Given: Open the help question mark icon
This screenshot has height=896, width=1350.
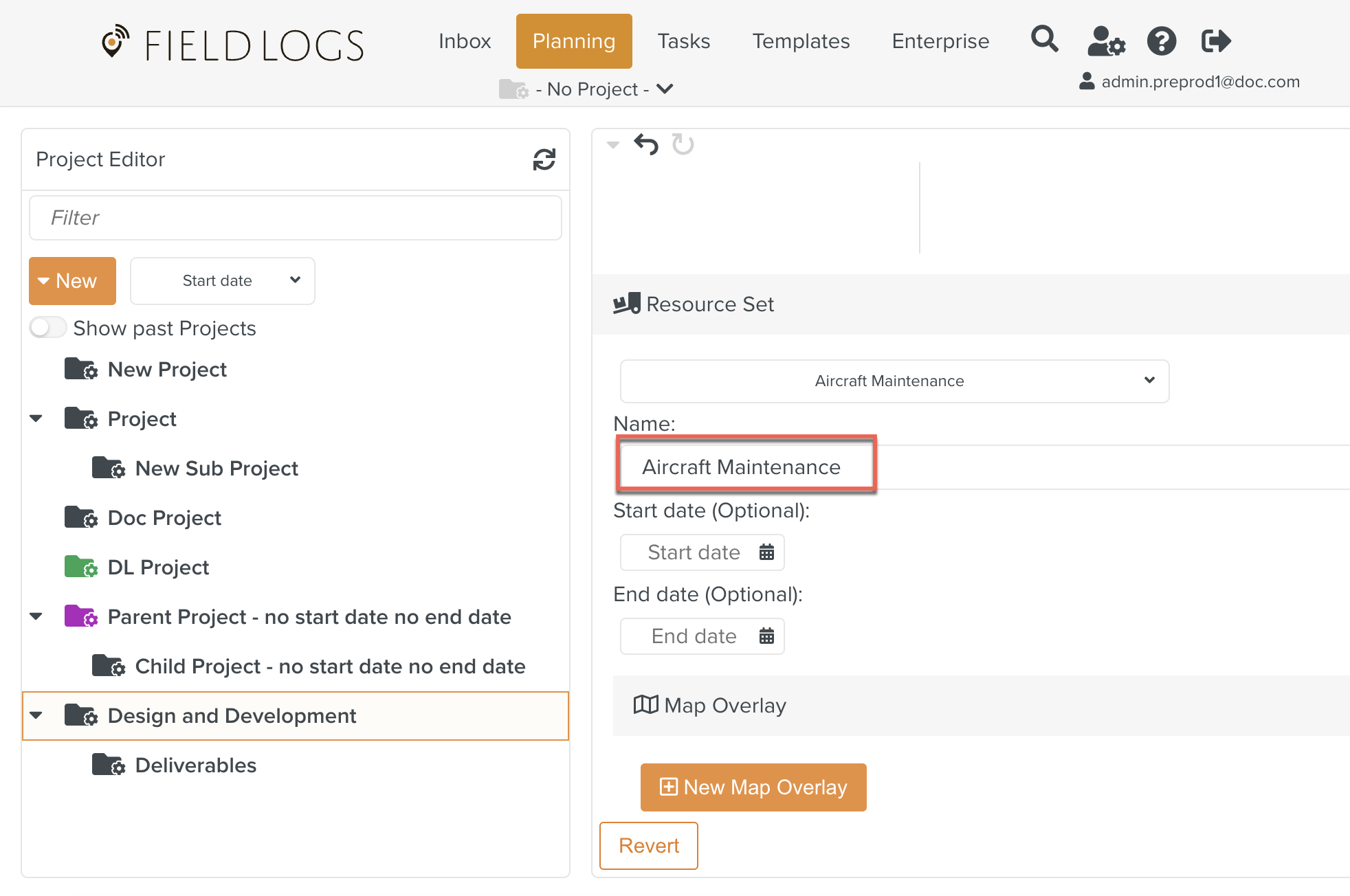Looking at the screenshot, I should click(x=1162, y=41).
